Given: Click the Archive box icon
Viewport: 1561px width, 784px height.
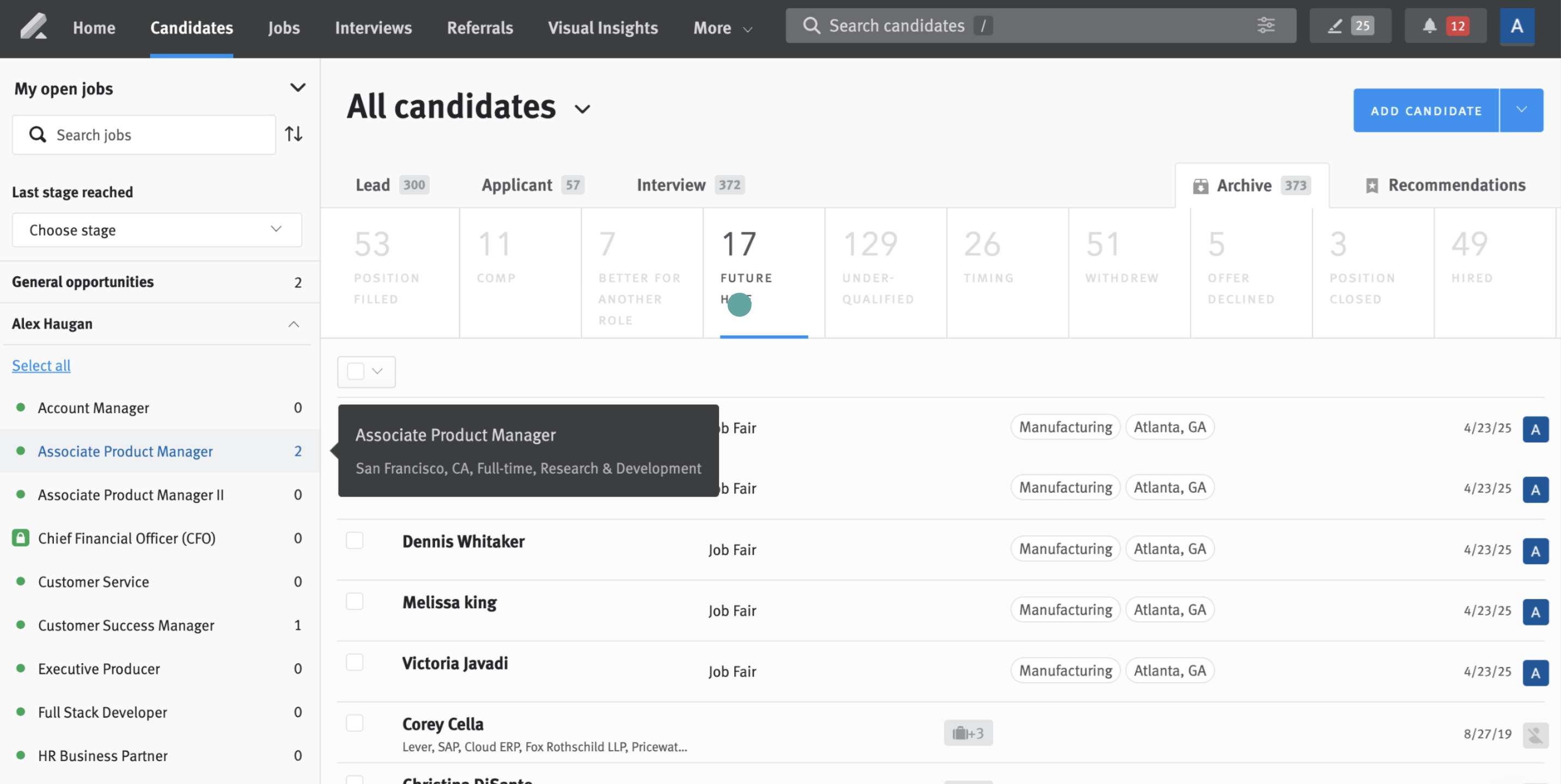Looking at the screenshot, I should point(1200,186).
